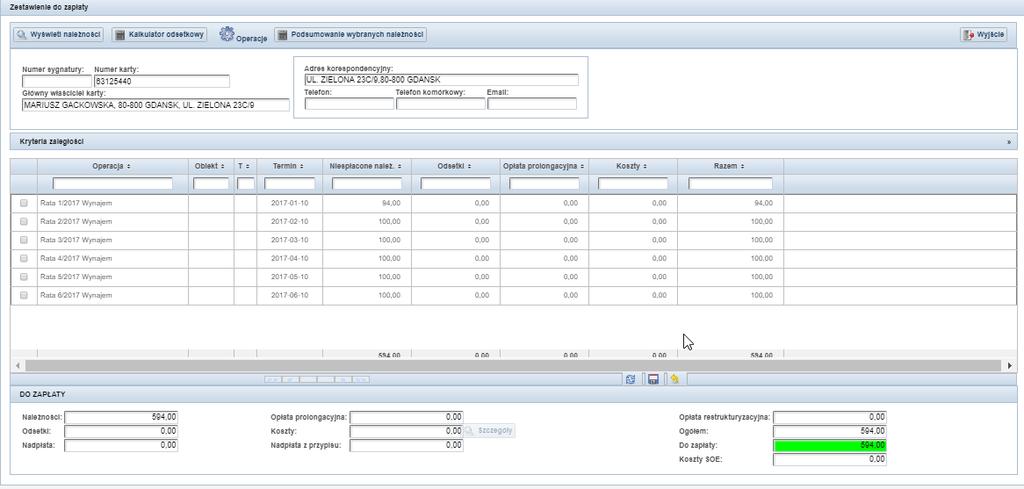The image size is (1024, 489).
Task: Click the Numer sygnatury input field
Action: pos(57,81)
